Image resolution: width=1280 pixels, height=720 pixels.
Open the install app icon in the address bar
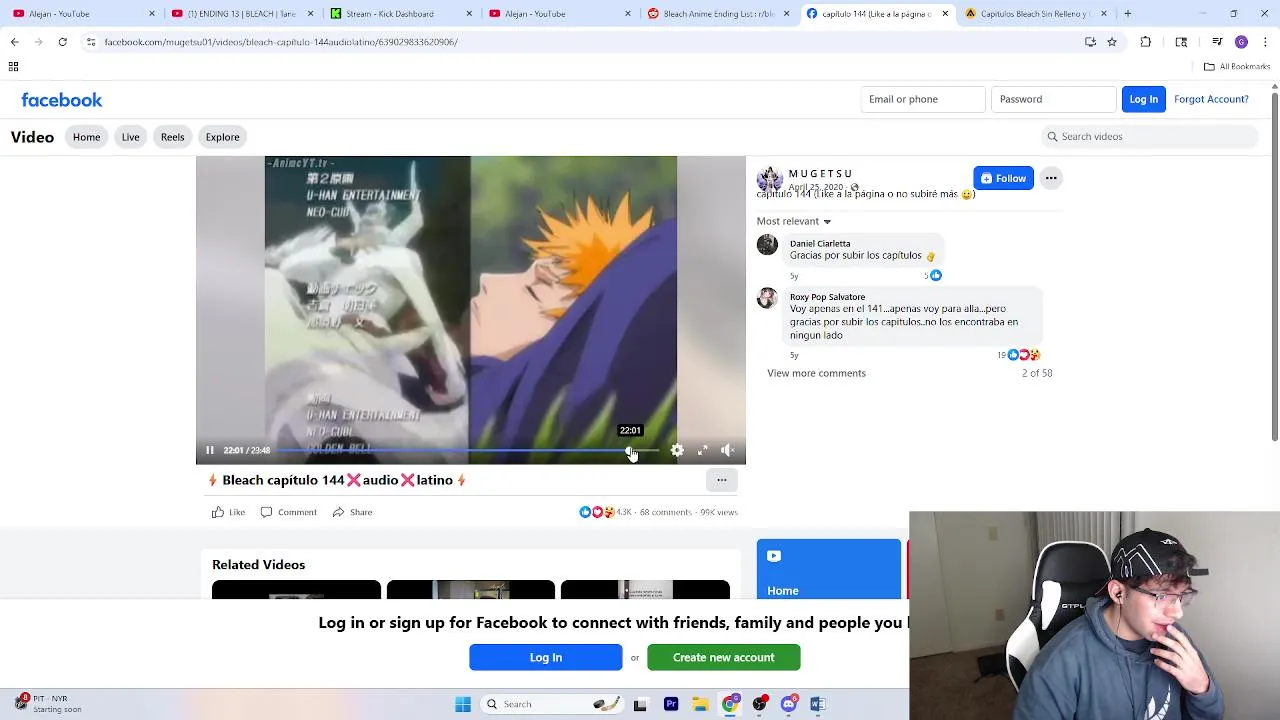click(x=1090, y=42)
